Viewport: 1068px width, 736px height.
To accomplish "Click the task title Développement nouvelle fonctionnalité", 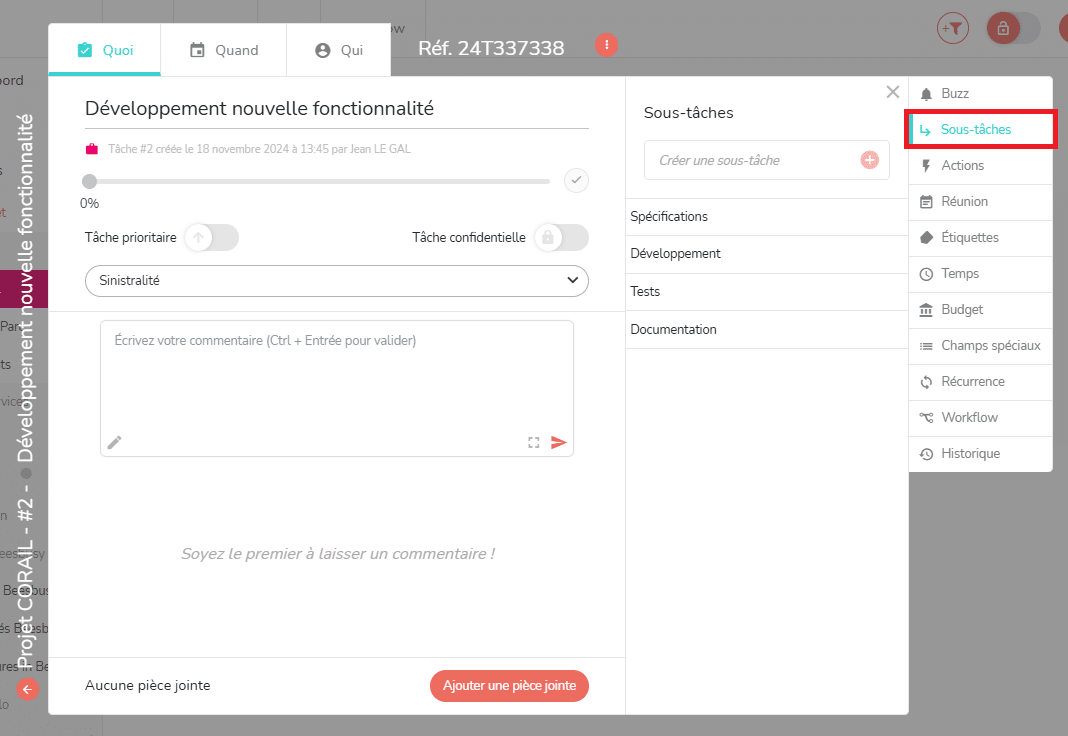I will (x=260, y=108).
